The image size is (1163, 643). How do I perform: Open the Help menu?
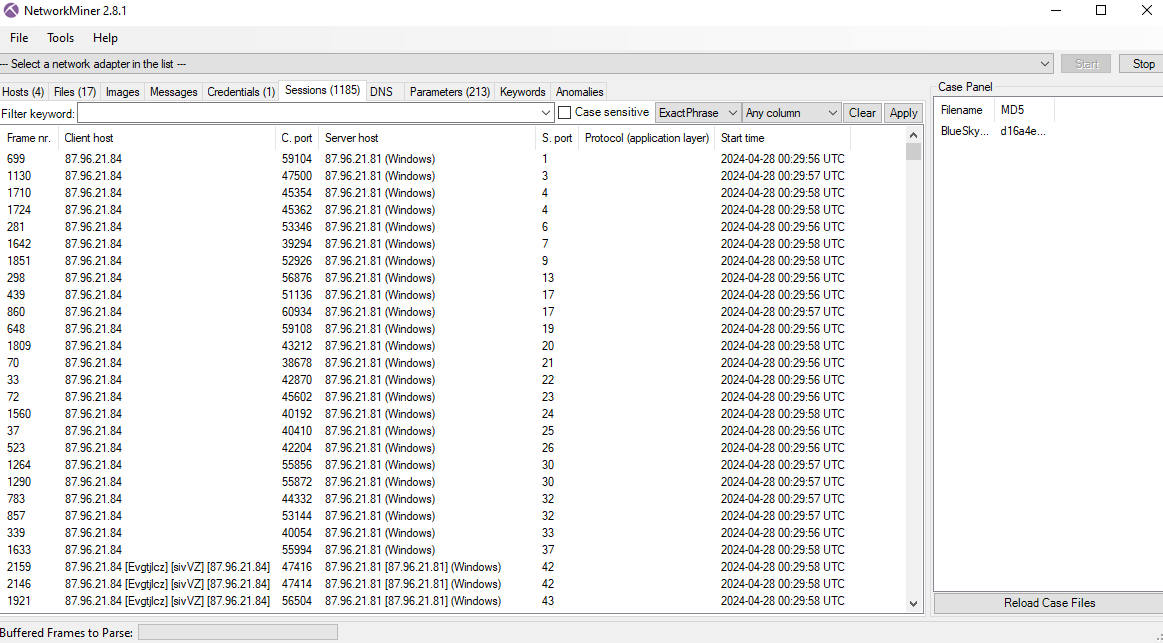105,38
